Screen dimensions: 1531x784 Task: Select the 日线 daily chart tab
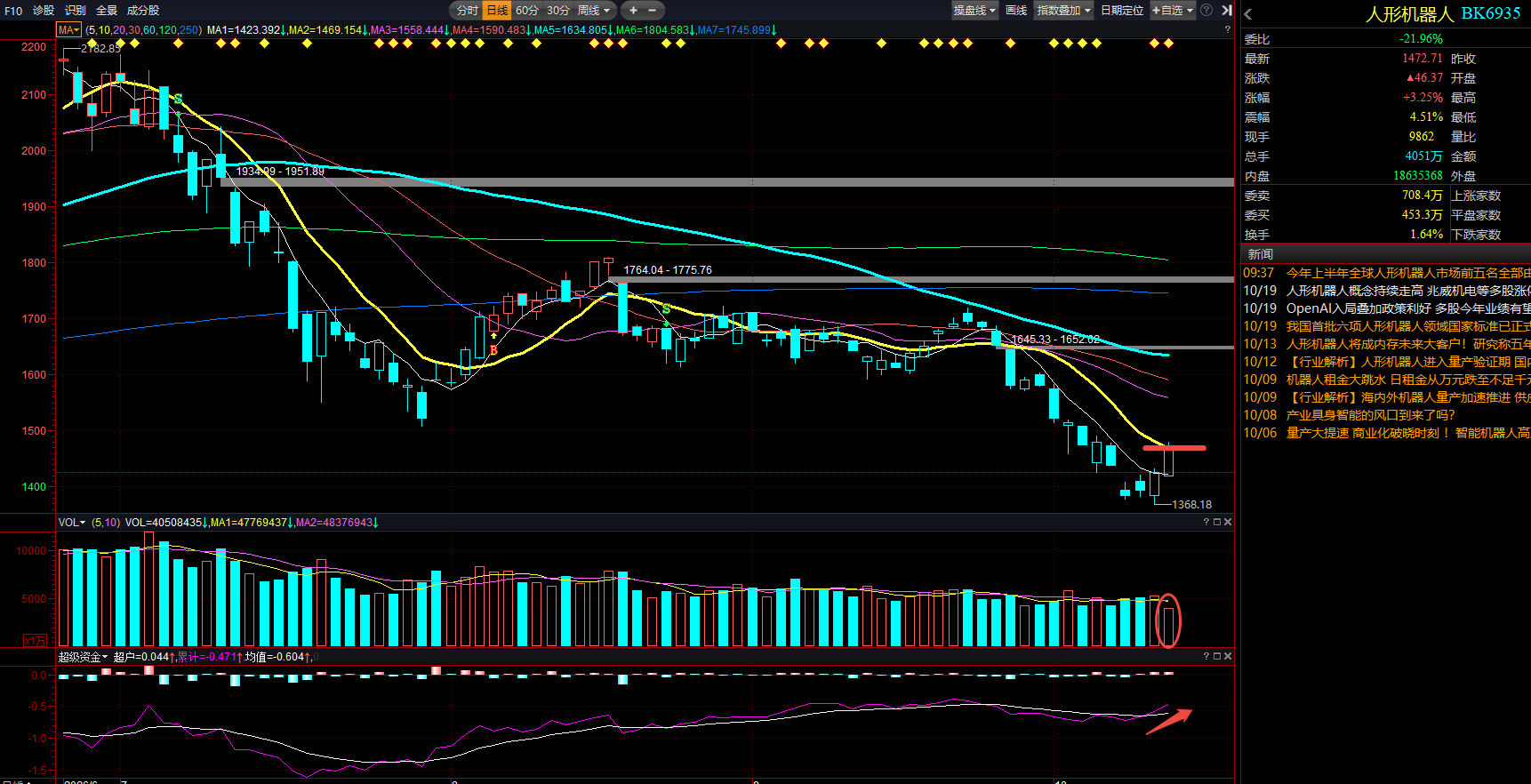497,11
